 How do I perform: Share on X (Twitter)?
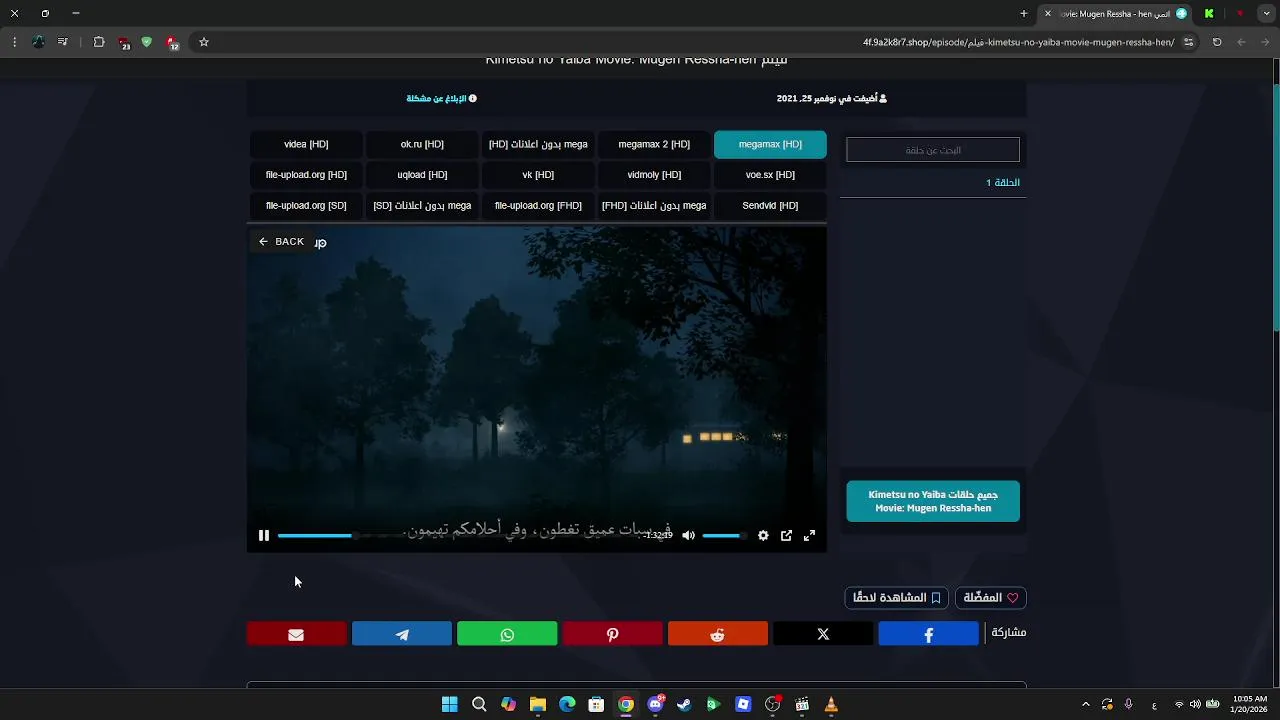[x=823, y=634]
